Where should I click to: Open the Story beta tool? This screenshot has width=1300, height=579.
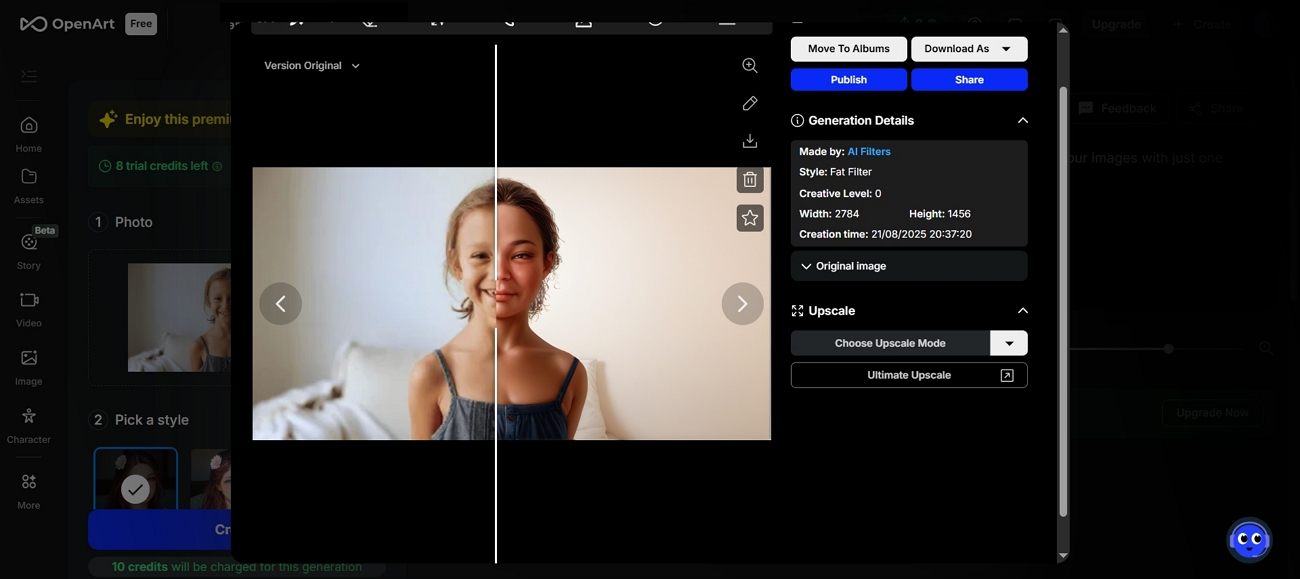coord(29,250)
